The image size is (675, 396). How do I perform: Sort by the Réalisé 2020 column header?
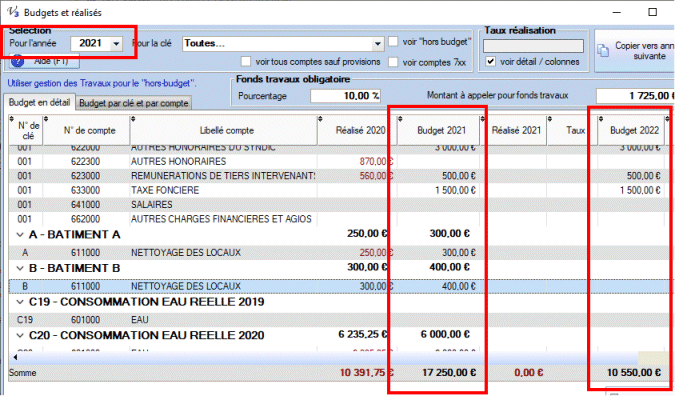coord(357,130)
